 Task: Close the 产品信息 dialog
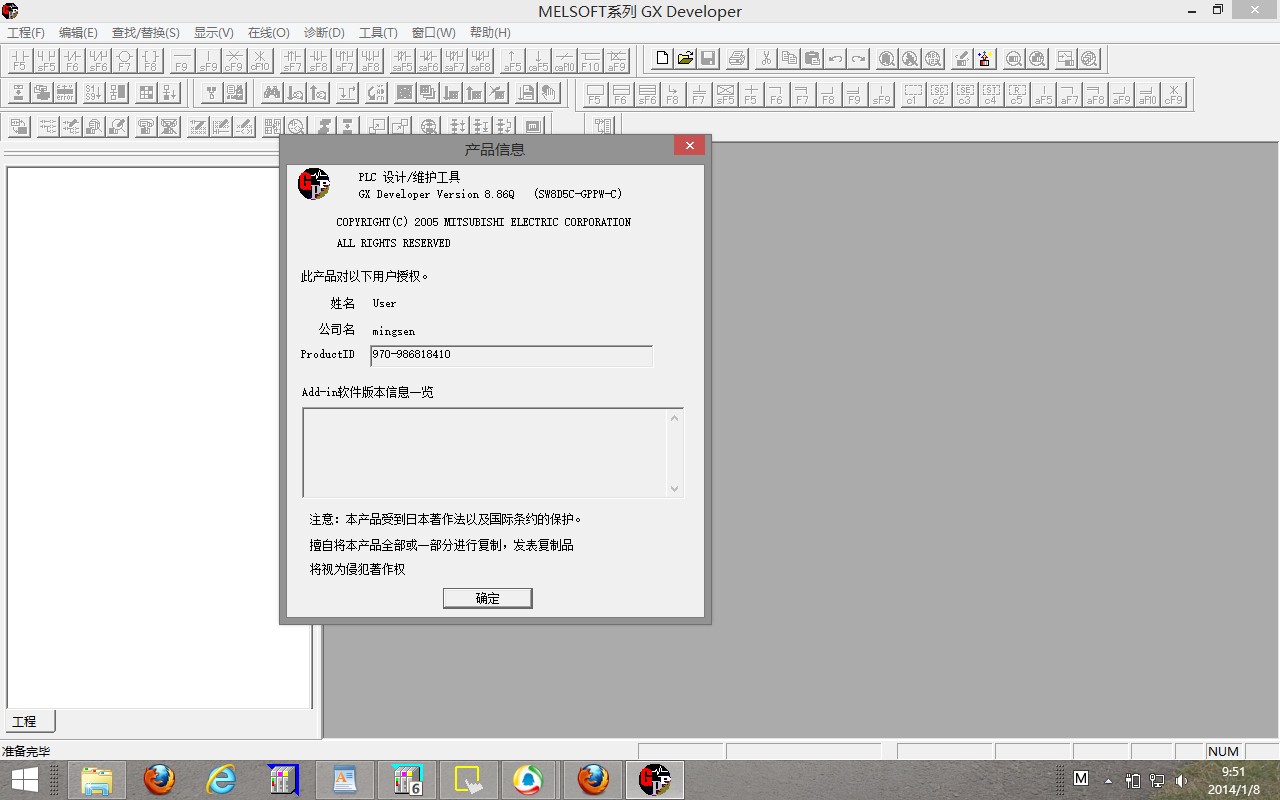coord(689,147)
